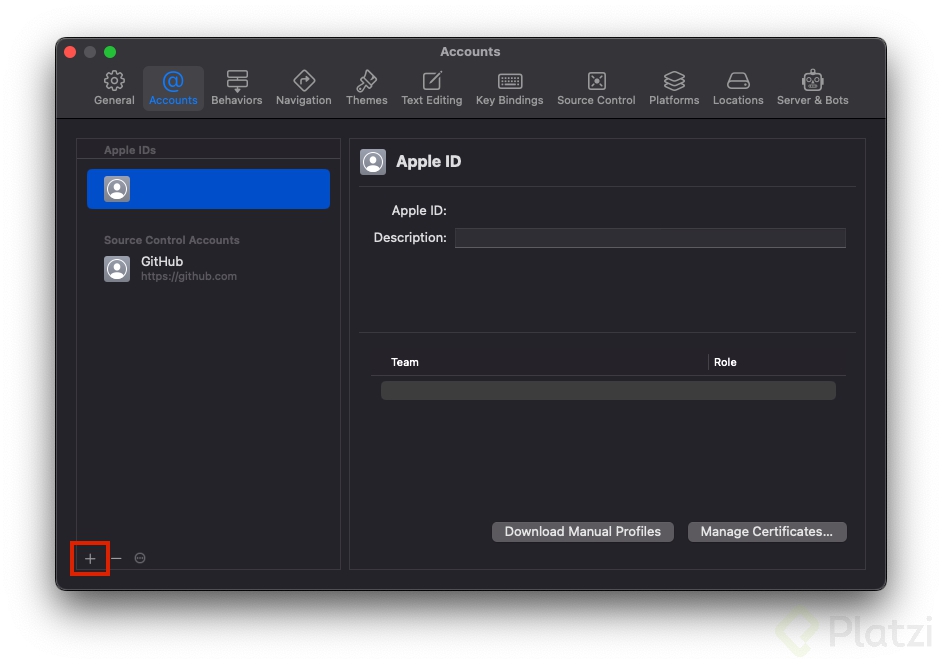This screenshot has width=942, height=664.
Task: Click Download Manual Profiles button
Action: [x=583, y=532]
